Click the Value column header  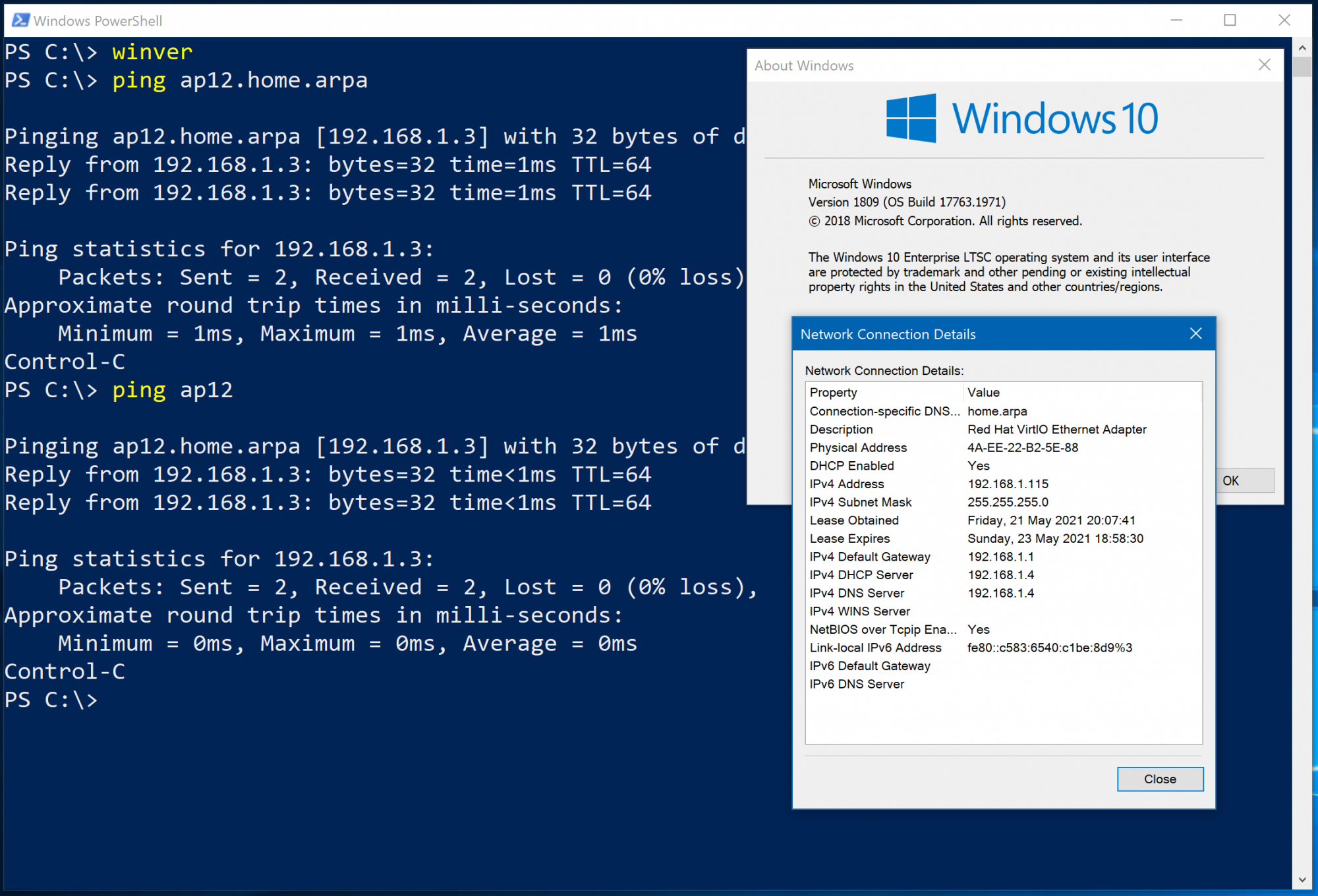(x=983, y=393)
